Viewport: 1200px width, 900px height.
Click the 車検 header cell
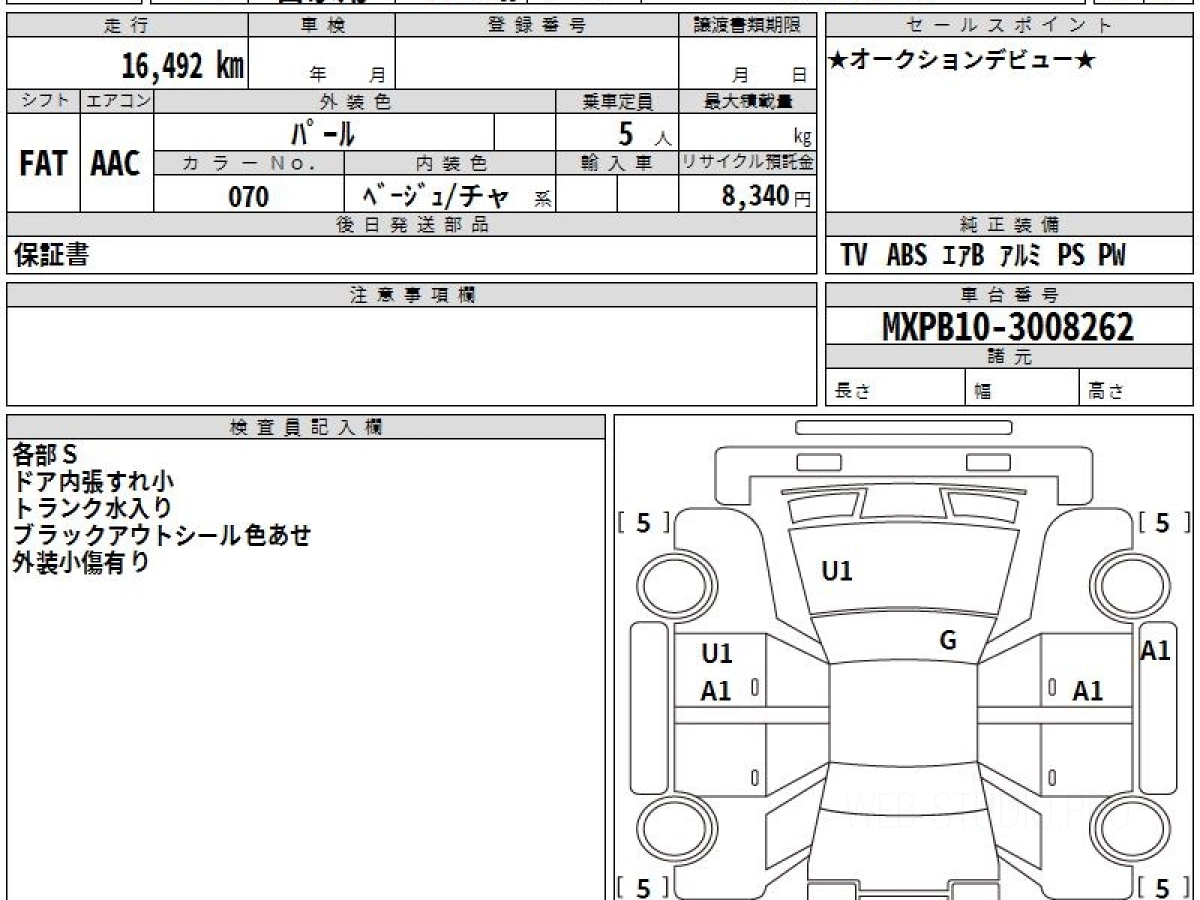pyautogui.click(x=322, y=26)
